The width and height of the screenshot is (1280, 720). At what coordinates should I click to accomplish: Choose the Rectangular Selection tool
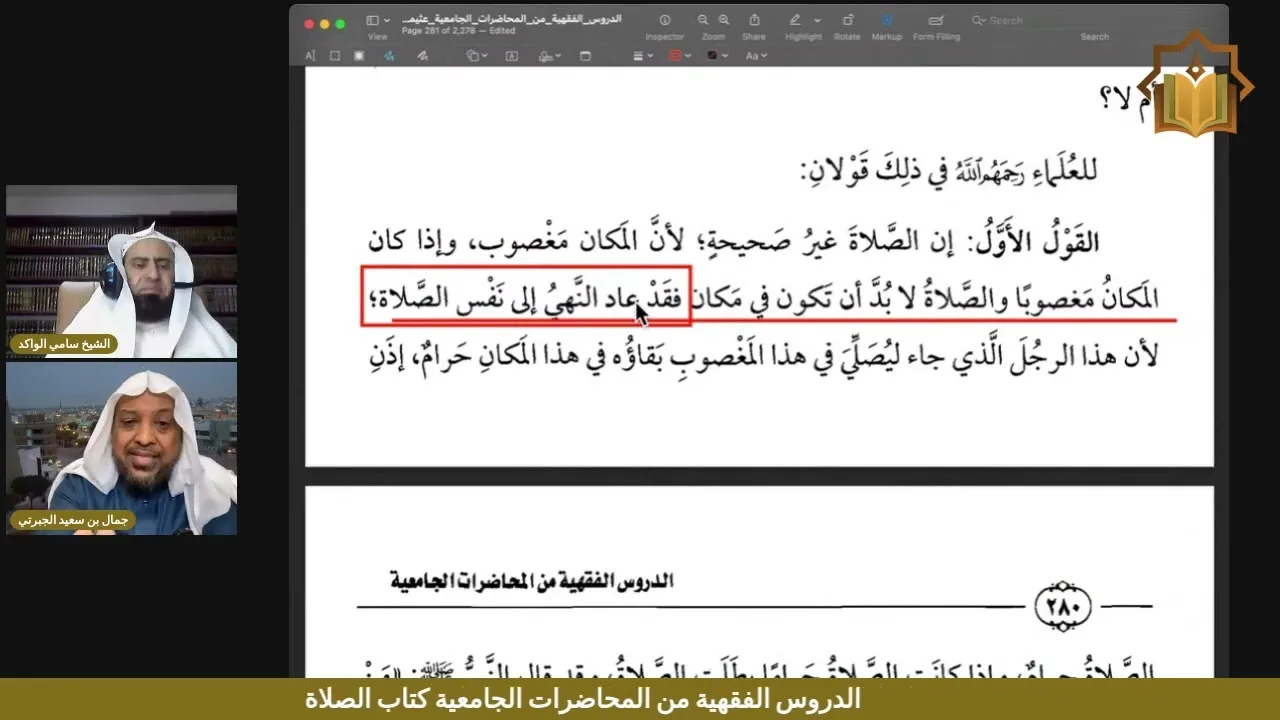pyautogui.click(x=335, y=56)
